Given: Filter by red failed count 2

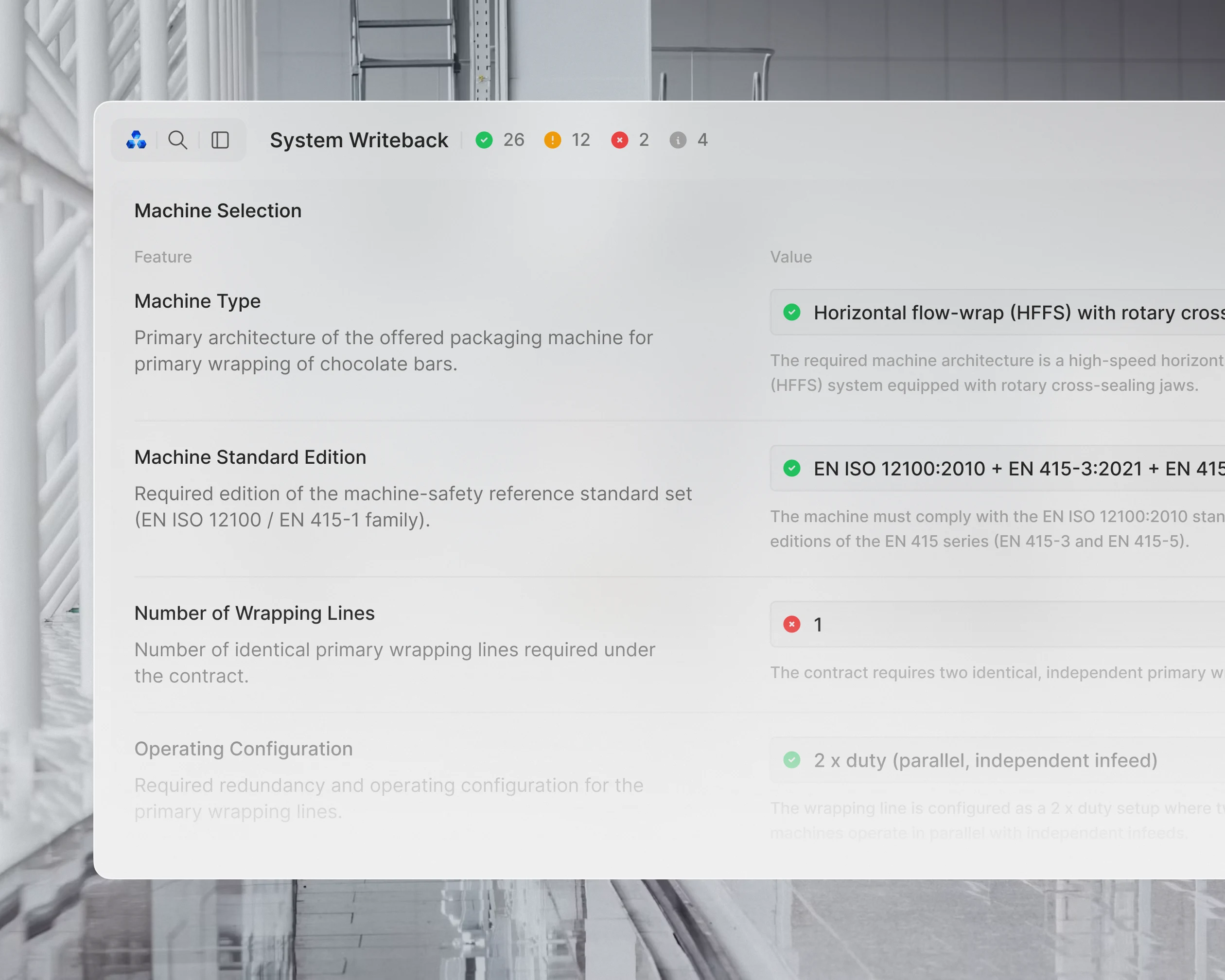Looking at the screenshot, I should coord(630,140).
